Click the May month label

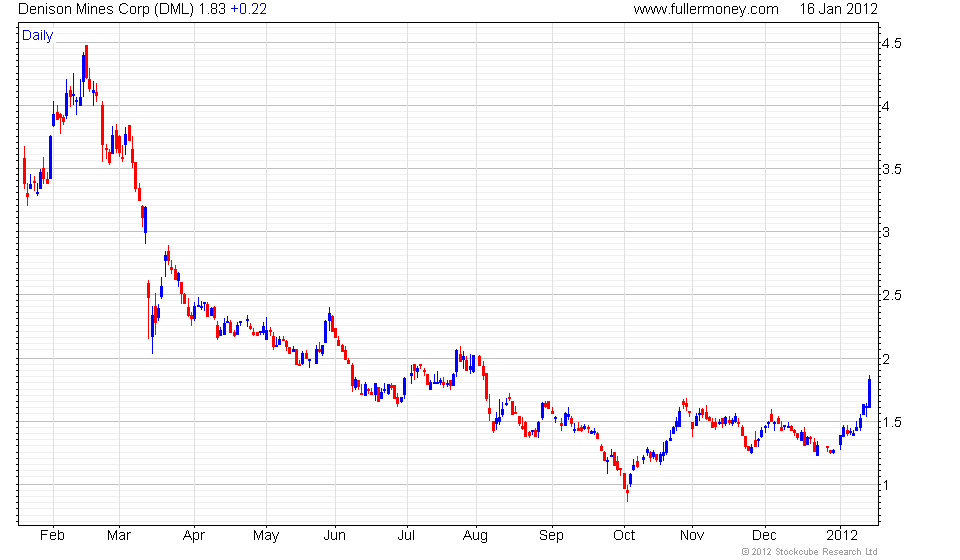[x=266, y=536]
